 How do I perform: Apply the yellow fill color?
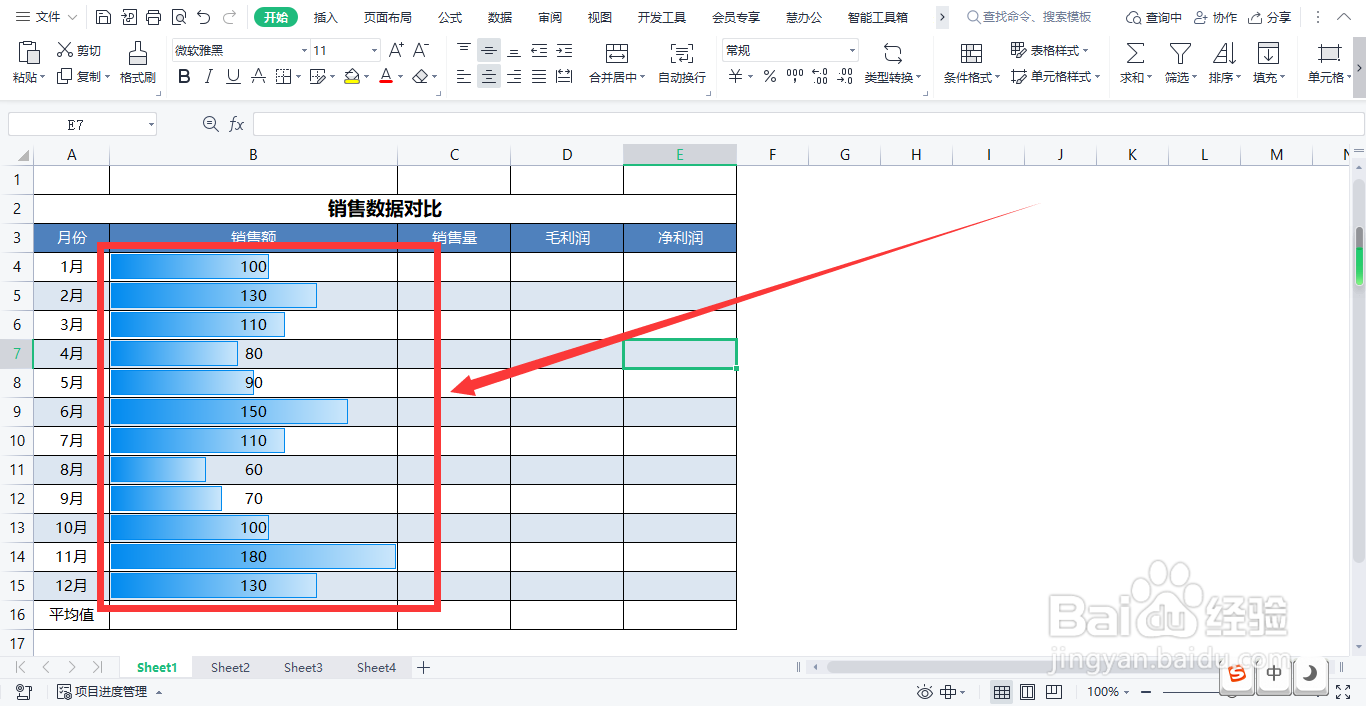(351, 76)
